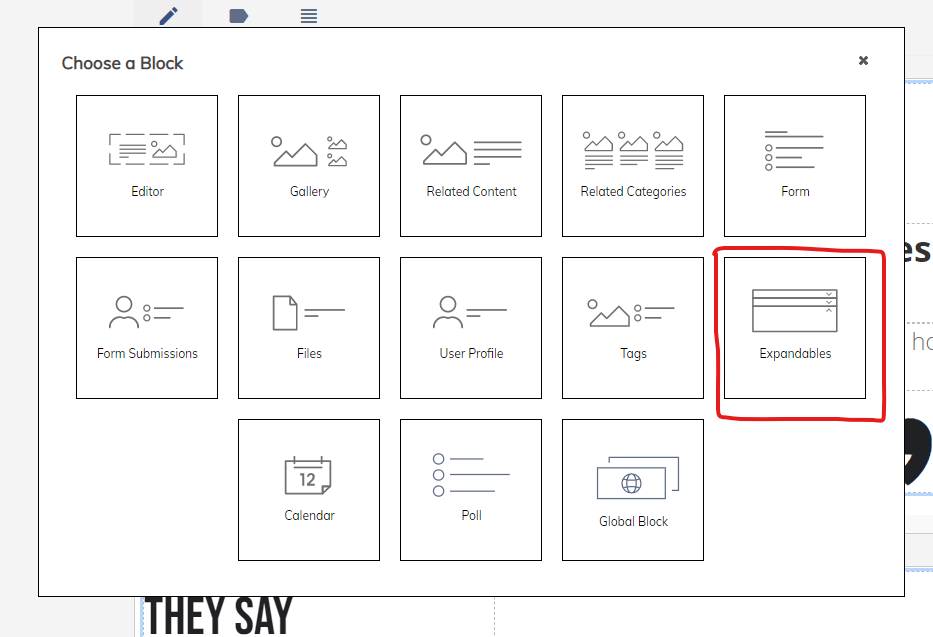
Task: Insert the User Profile block
Action: [x=471, y=328]
